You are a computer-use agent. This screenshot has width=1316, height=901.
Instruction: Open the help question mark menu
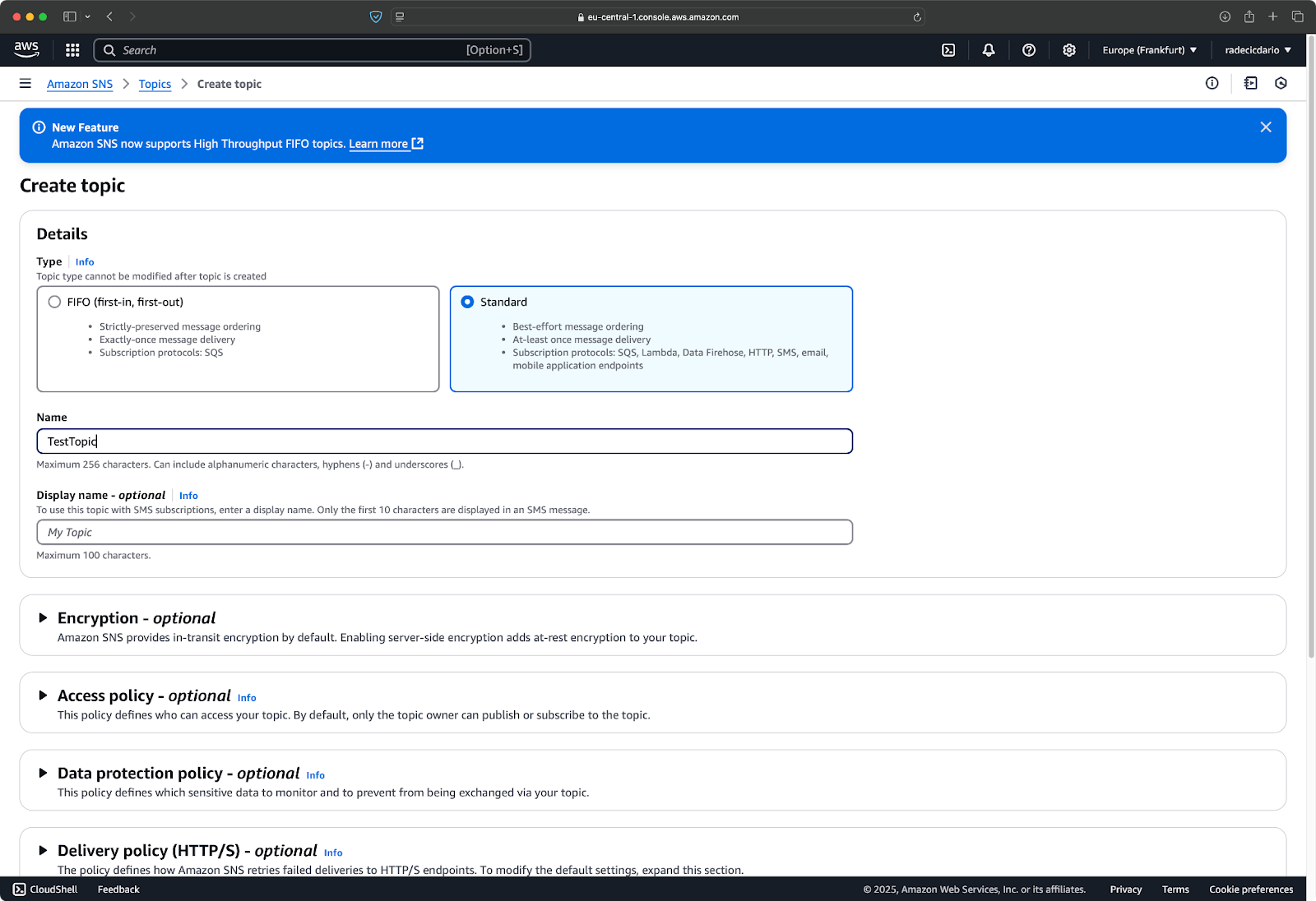1029,50
